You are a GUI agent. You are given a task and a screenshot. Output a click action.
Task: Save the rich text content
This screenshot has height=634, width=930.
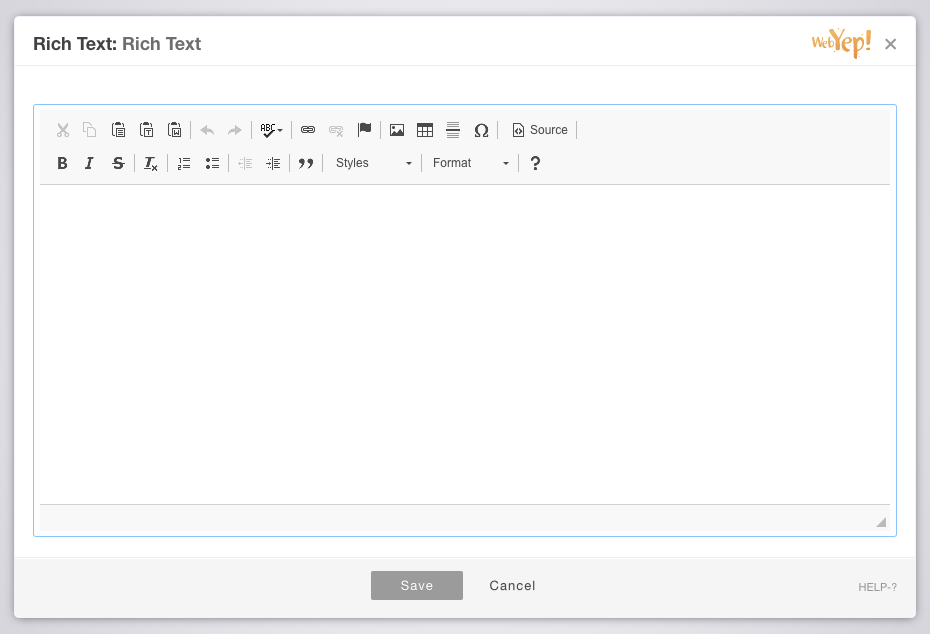(416, 585)
